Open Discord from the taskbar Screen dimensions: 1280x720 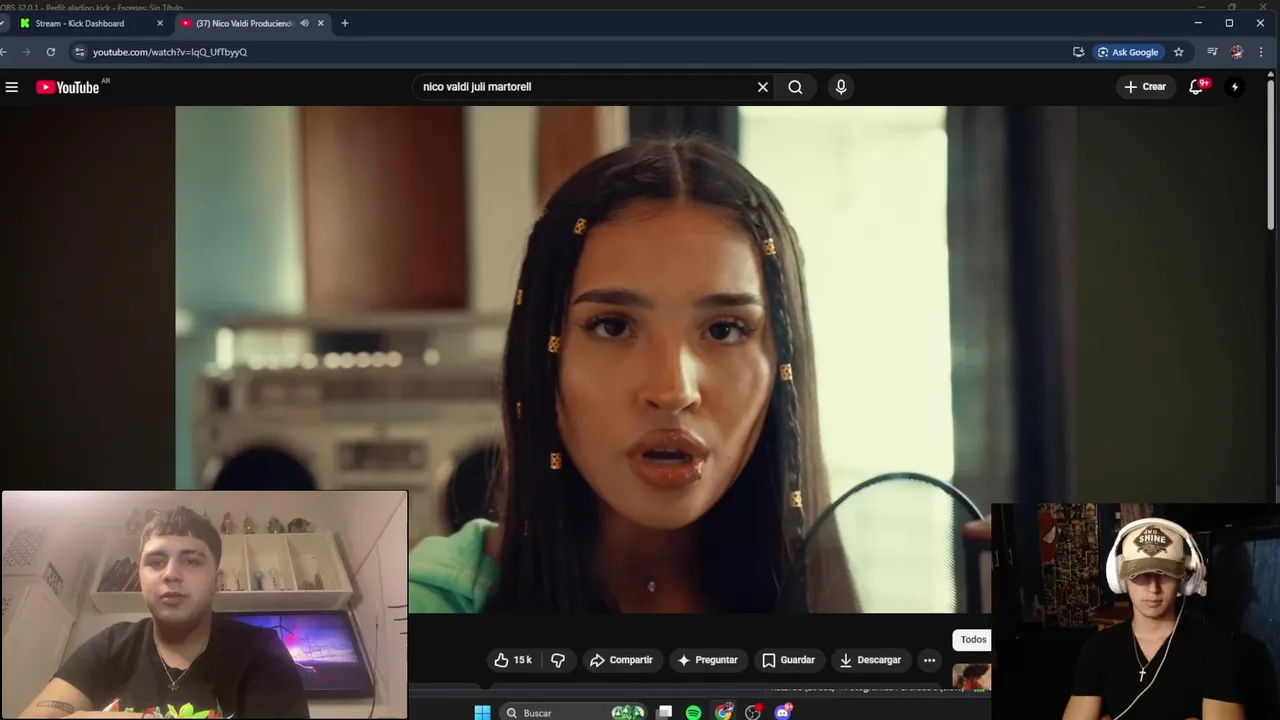tap(783, 712)
